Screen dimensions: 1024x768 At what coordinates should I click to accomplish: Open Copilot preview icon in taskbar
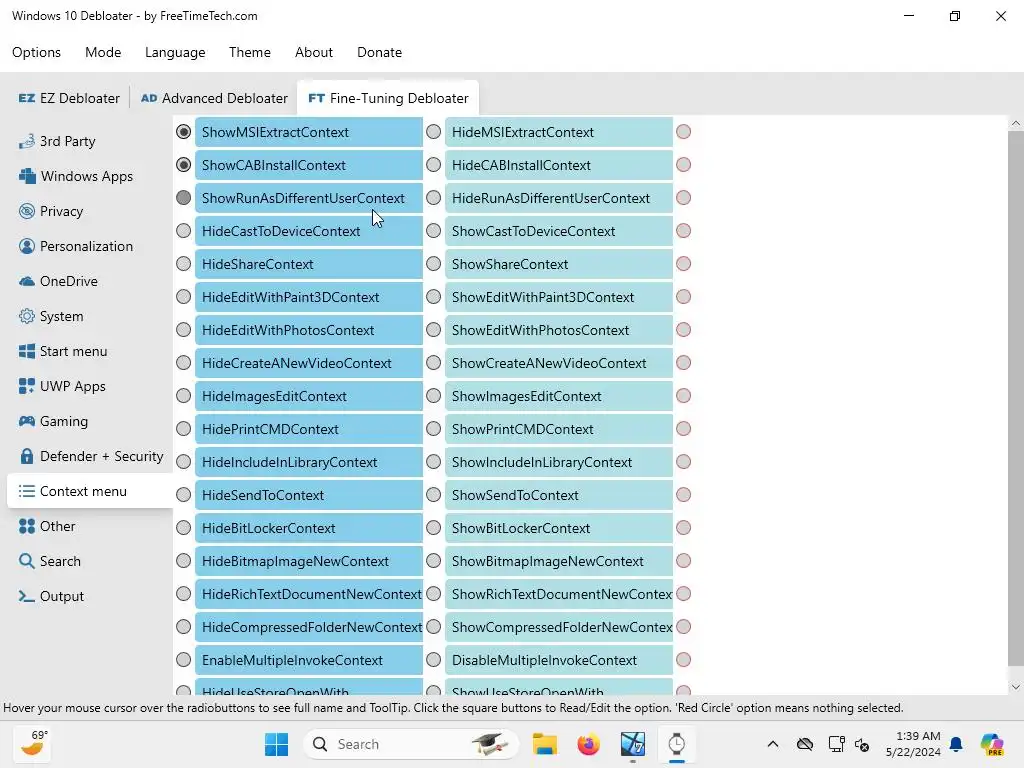pyautogui.click(x=992, y=744)
